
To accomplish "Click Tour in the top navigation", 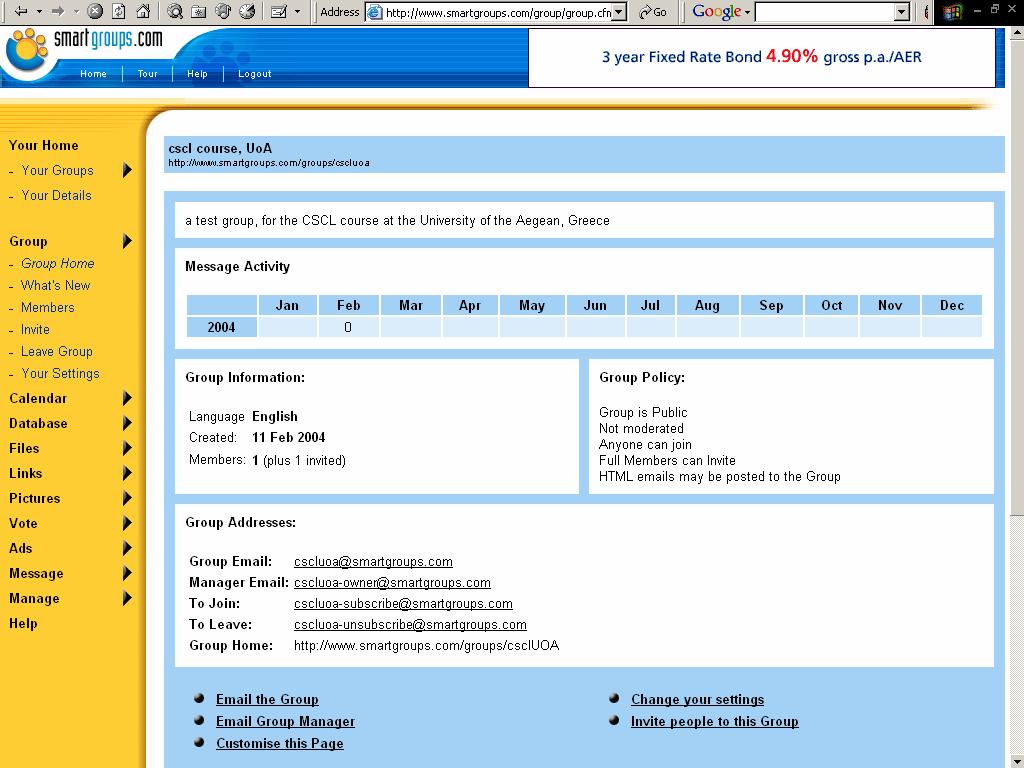I will [x=148, y=74].
